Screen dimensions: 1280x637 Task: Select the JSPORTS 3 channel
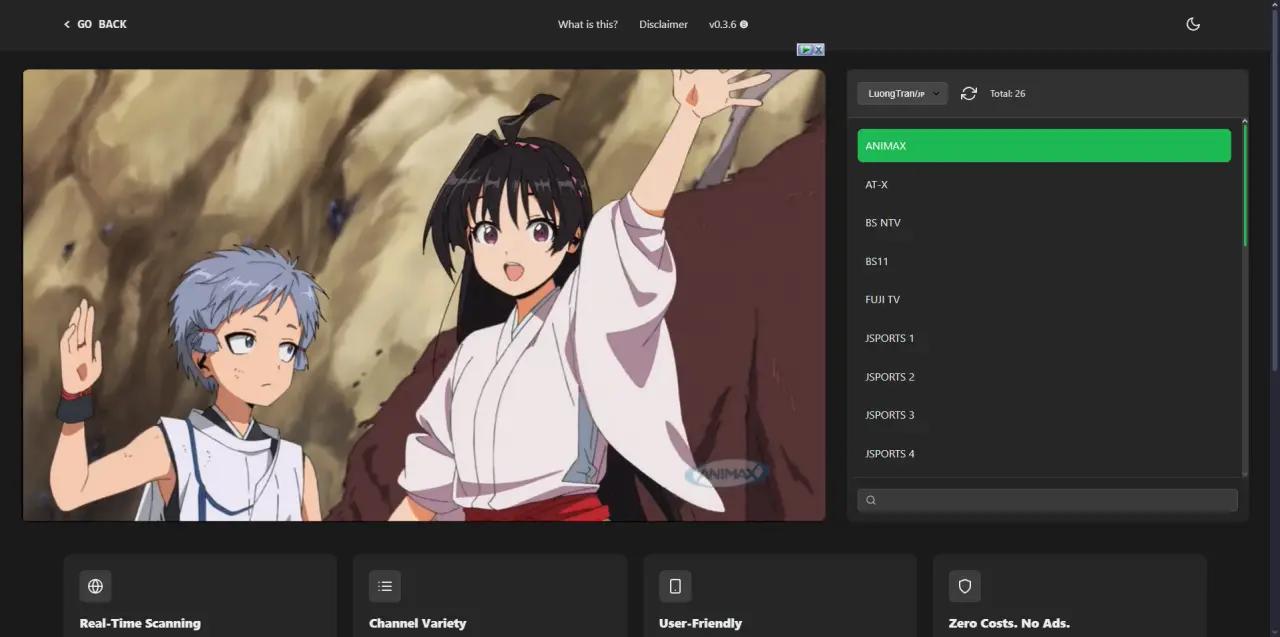coord(1044,415)
